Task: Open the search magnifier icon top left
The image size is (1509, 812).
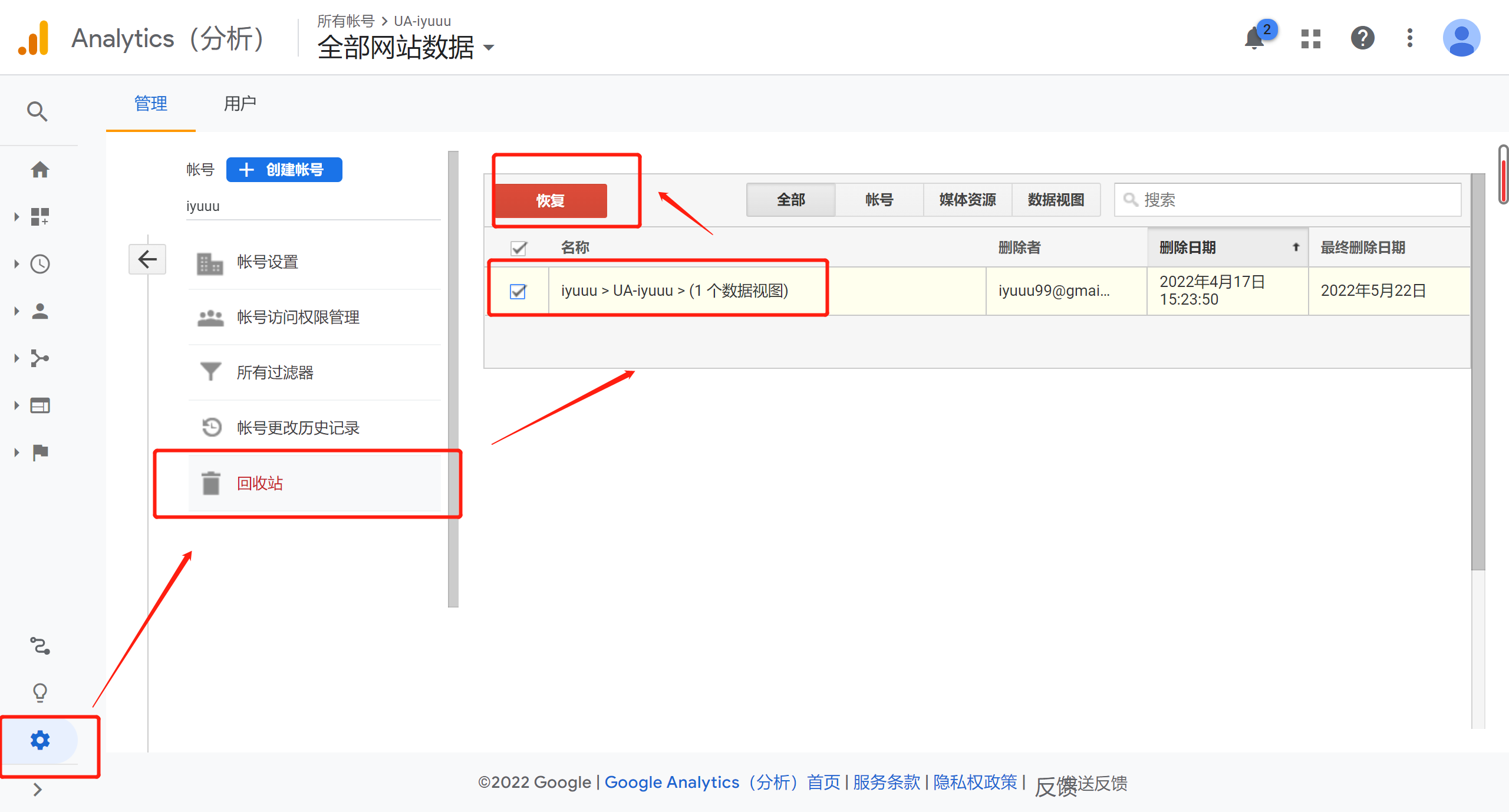Action: (x=37, y=111)
